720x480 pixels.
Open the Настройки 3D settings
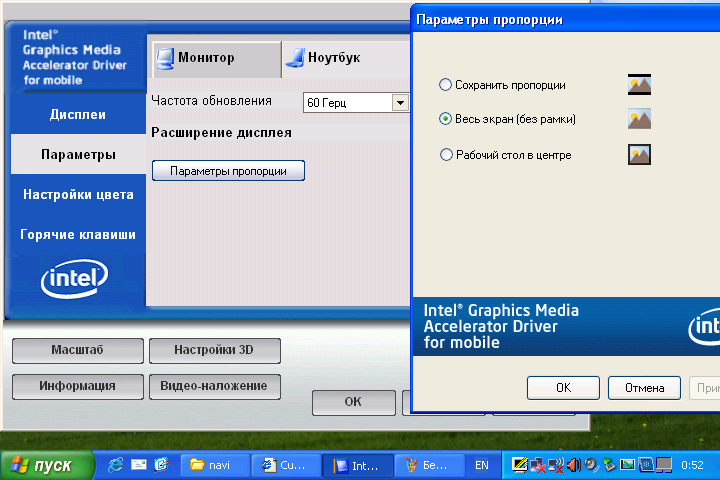214,351
